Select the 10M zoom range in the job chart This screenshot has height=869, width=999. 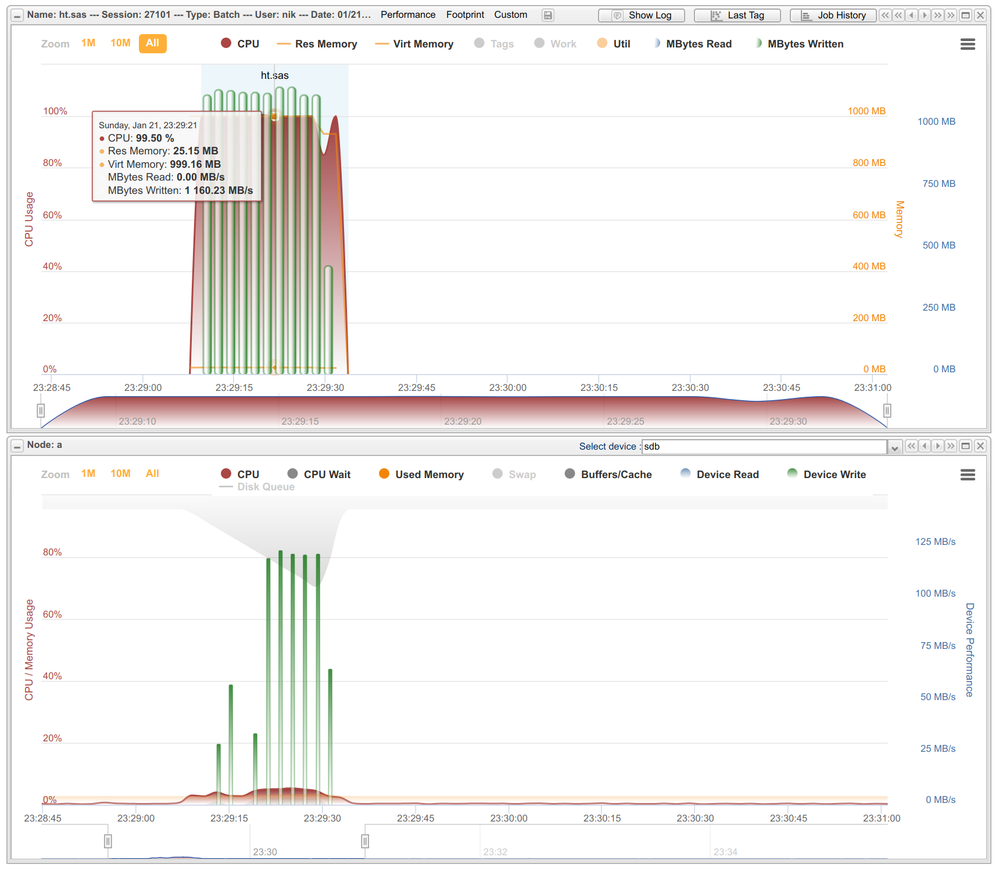coord(120,43)
